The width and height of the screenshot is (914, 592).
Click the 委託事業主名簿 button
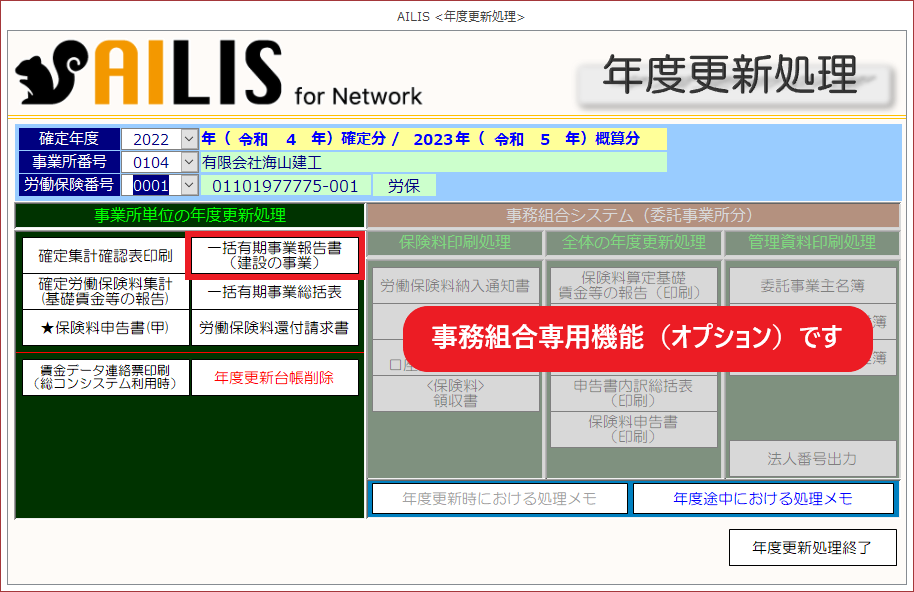pos(812,286)
